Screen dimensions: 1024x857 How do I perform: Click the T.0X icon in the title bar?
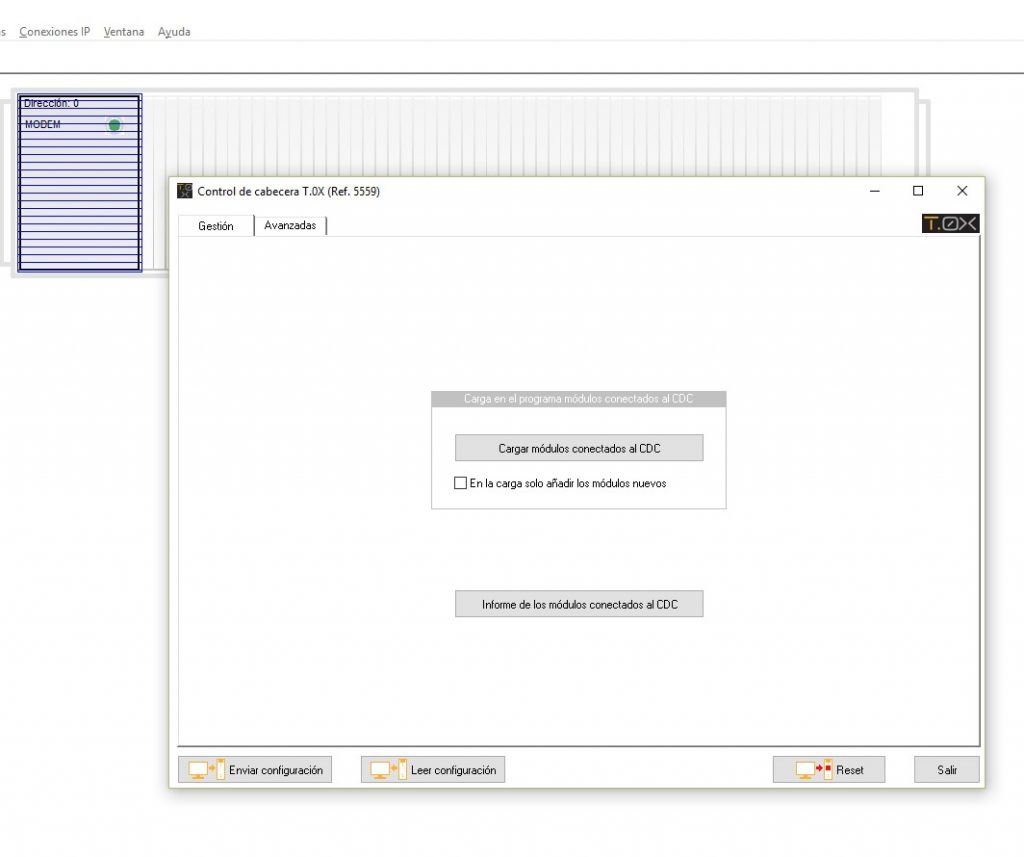pos(184,190)
